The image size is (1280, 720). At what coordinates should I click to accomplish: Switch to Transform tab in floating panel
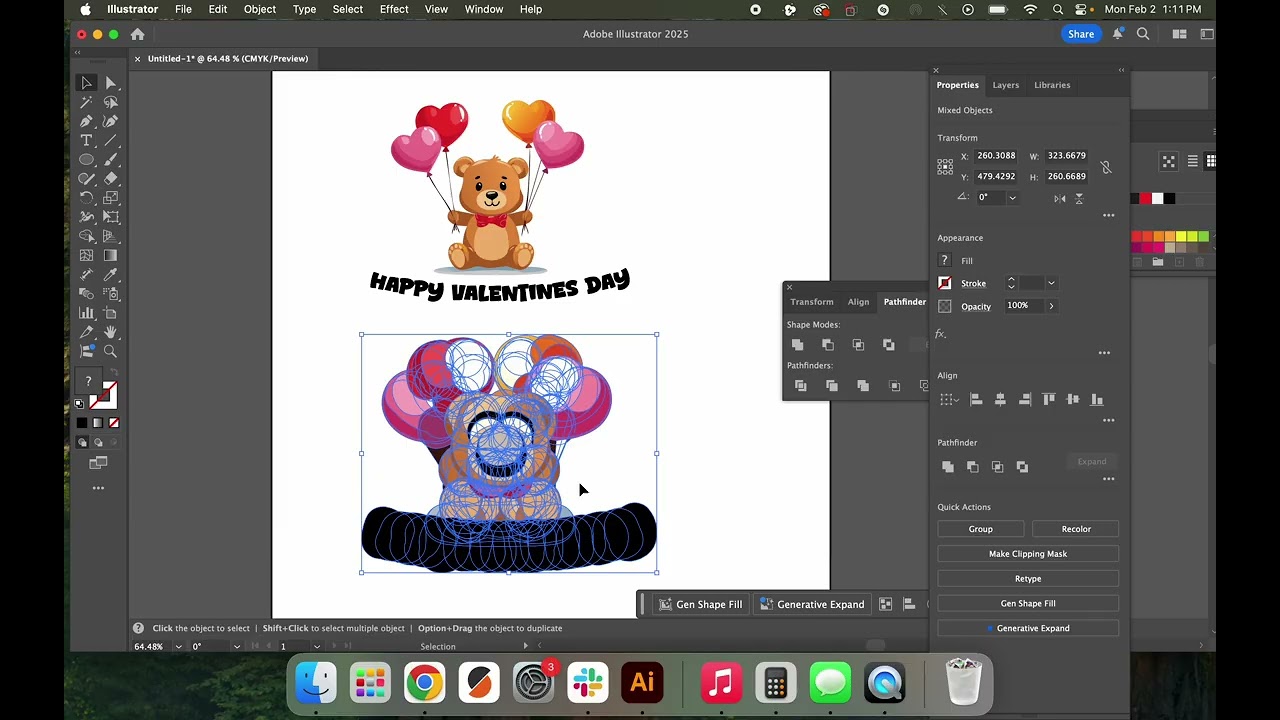pyautogui.click(x=811, y=302)
